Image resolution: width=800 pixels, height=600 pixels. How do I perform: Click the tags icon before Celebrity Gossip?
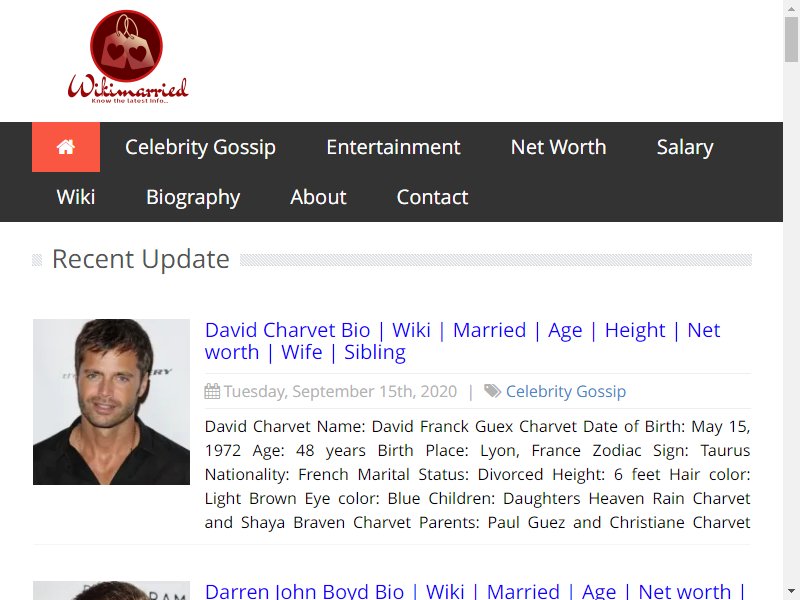pos(492,391)
